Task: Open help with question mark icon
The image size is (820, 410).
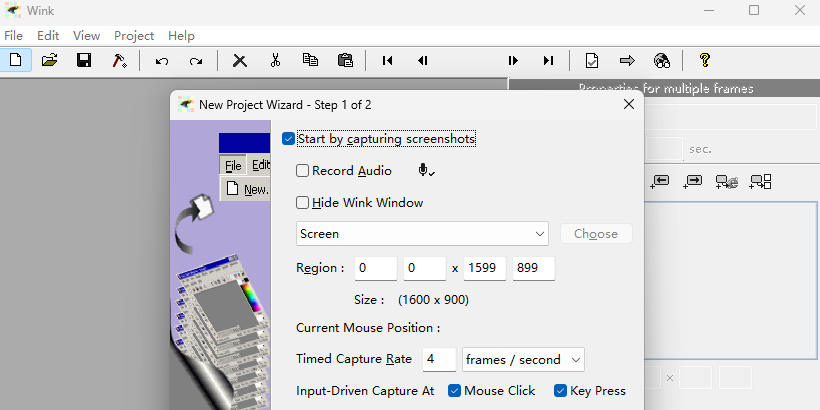Action: pyautogui.click(x=704, y=60)
